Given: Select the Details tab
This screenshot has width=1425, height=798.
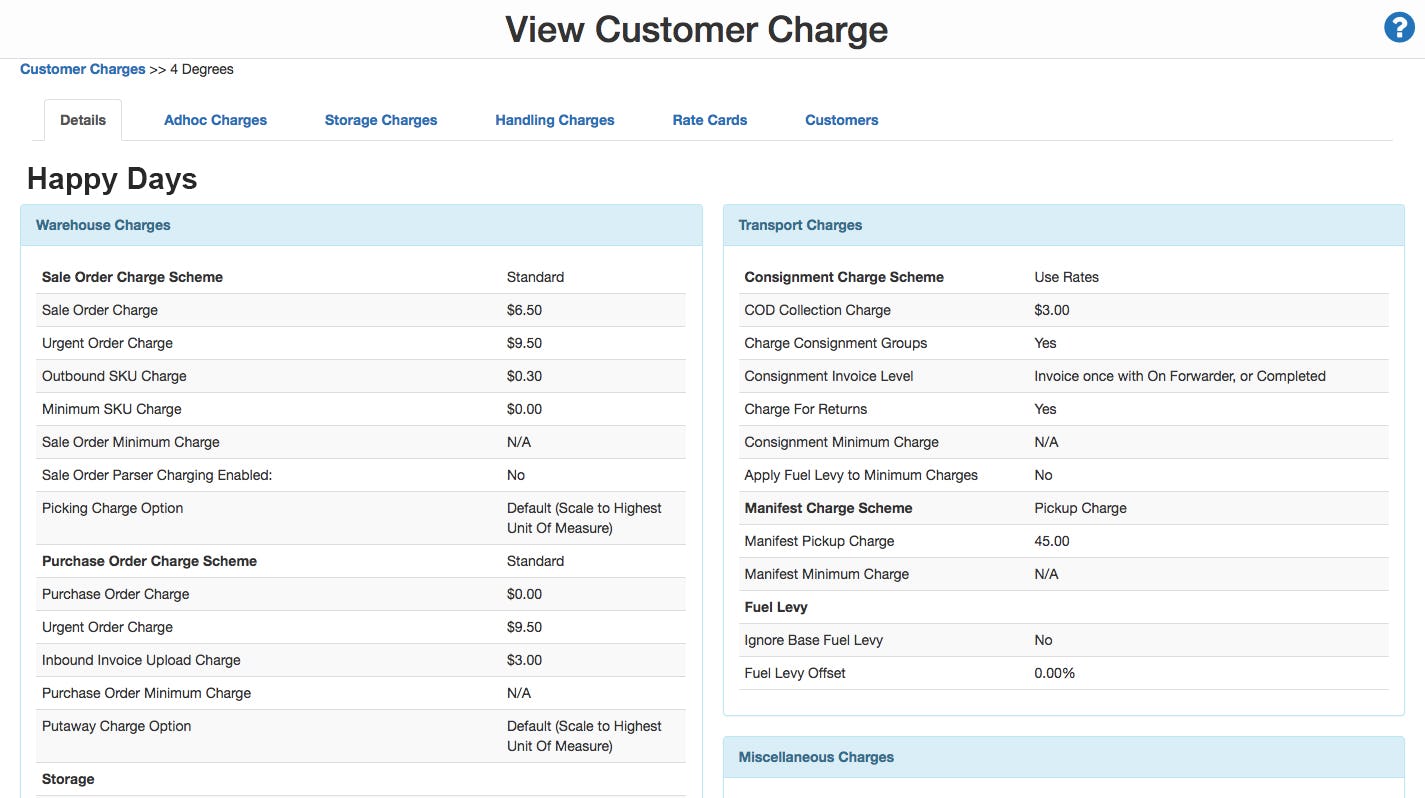Looking at the screenshot, I should [82, 119].
